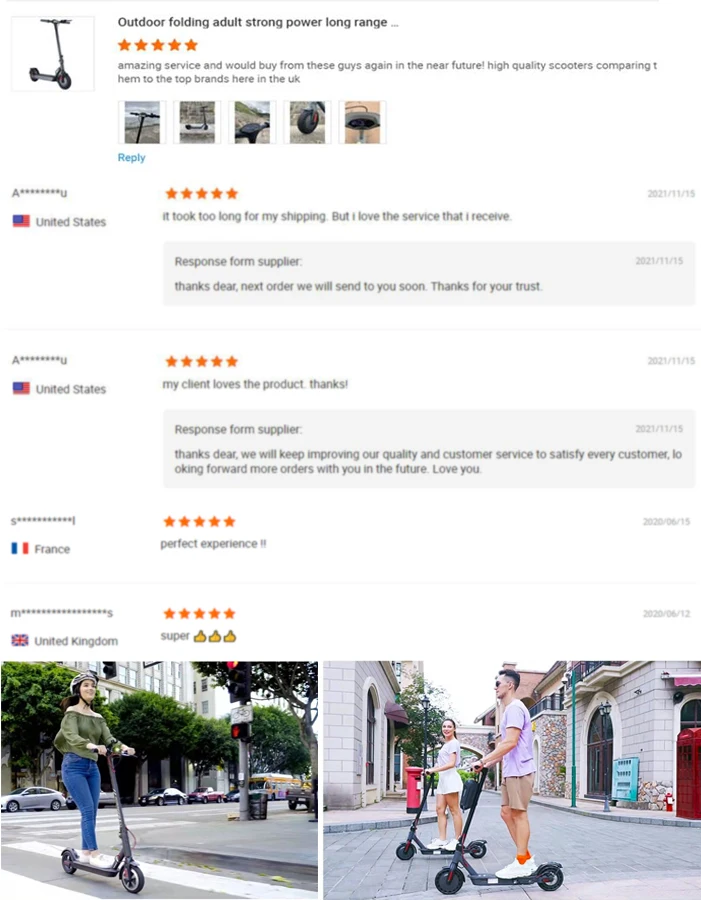Image resolution: width=701 pixels, height=900 pixels.
Task: Open the first review photo of handlebar
Action: (142, 122)
